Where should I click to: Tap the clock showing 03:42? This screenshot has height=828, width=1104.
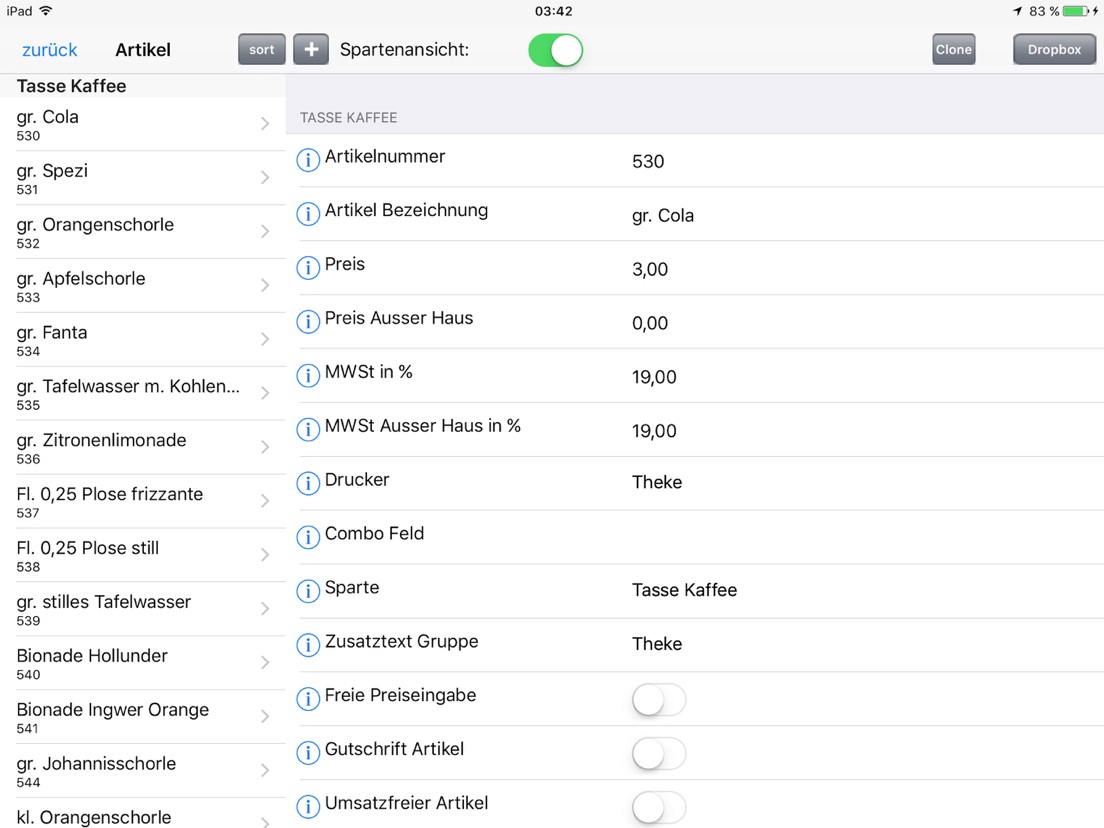tap(553, 11)
